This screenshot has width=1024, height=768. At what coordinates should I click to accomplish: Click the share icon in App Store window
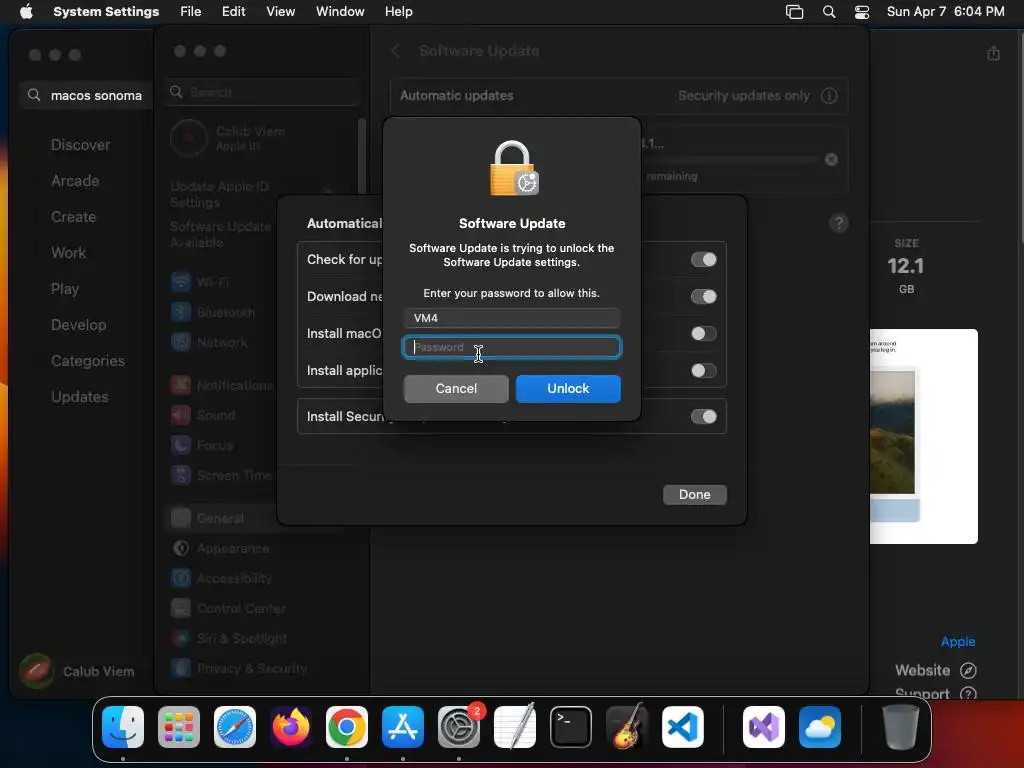[993, 53]
